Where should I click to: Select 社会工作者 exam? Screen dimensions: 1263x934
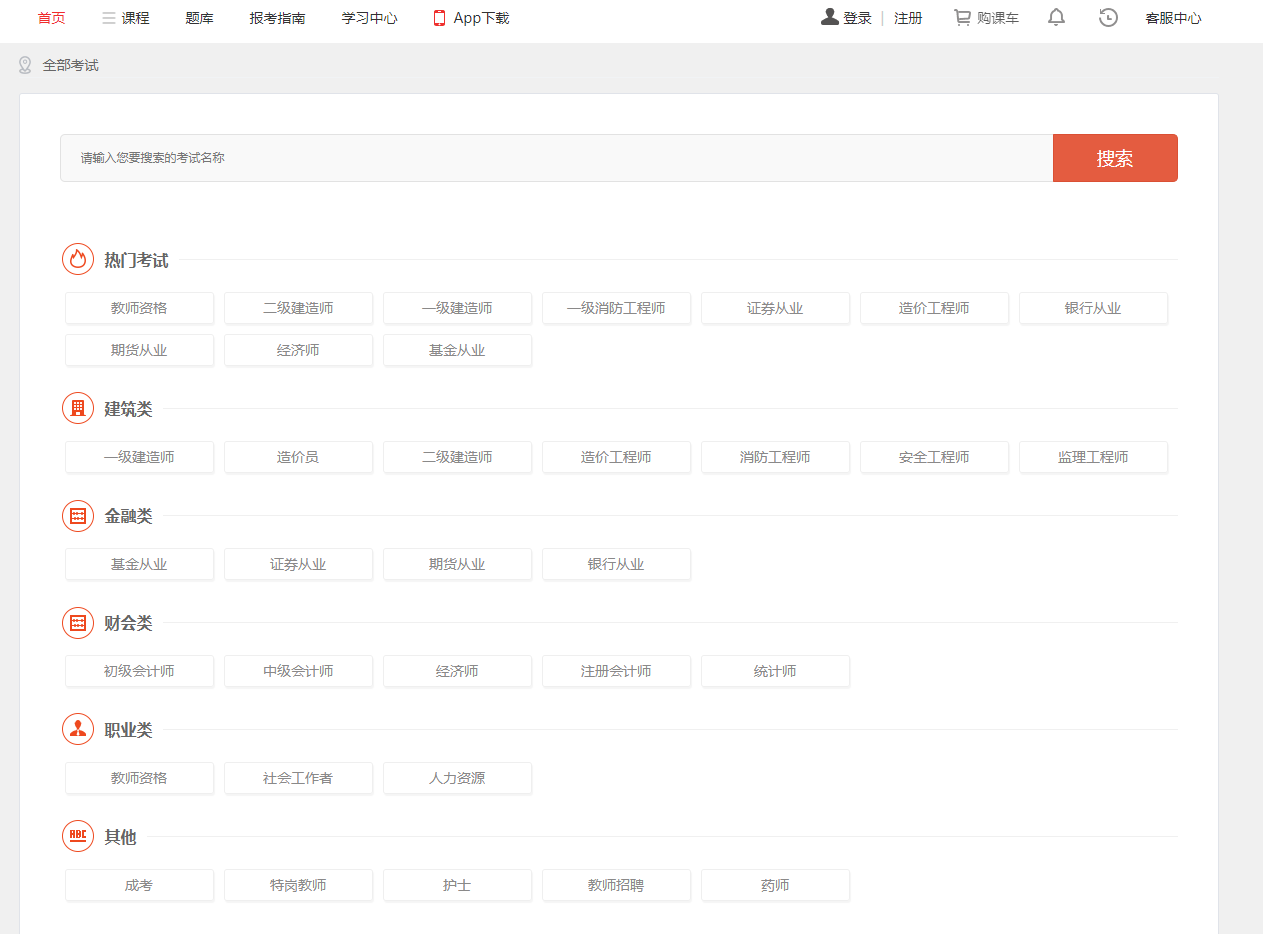(x=298, y=778)
